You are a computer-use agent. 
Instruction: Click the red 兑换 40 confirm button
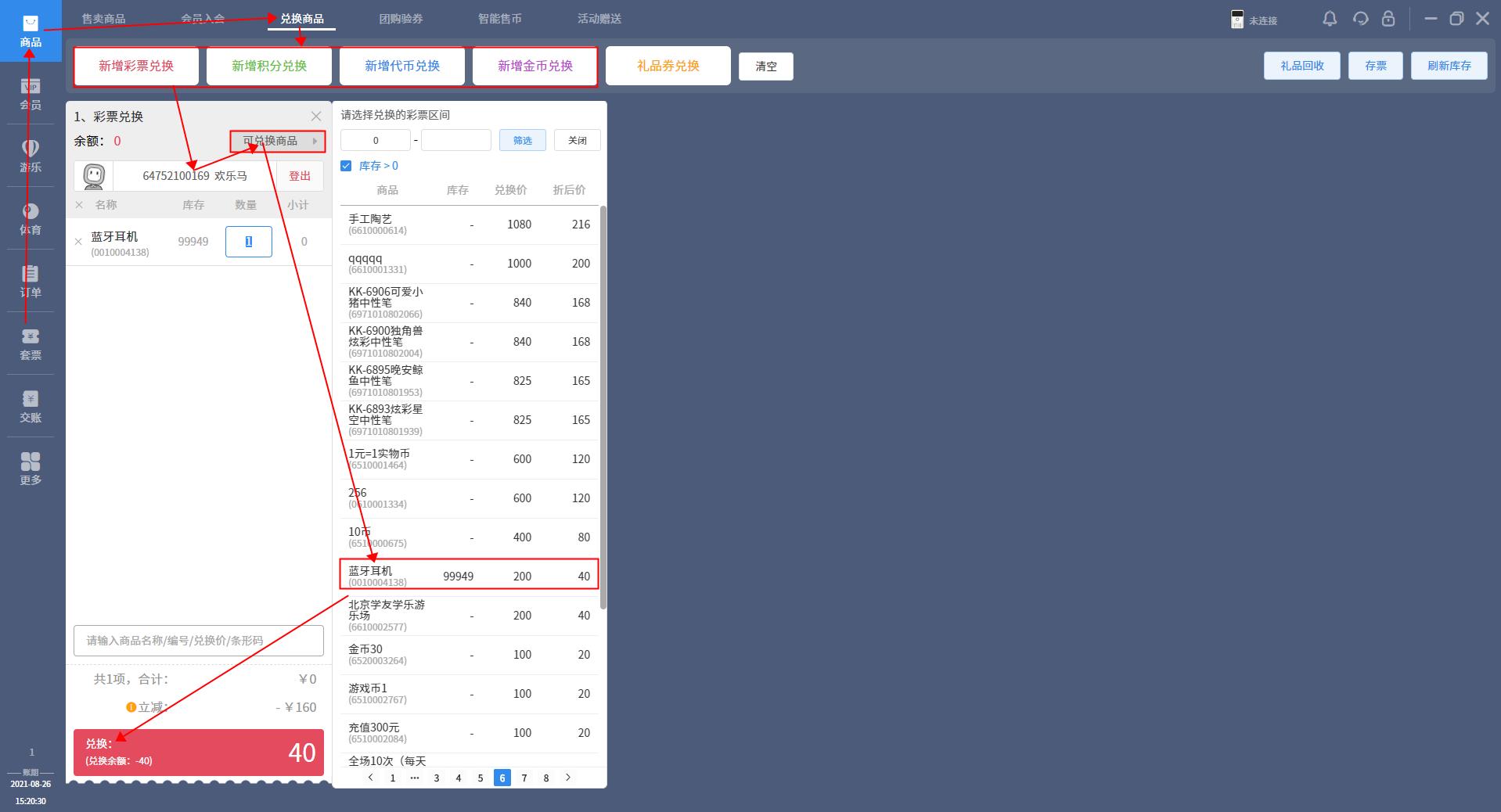click(199, 753)
